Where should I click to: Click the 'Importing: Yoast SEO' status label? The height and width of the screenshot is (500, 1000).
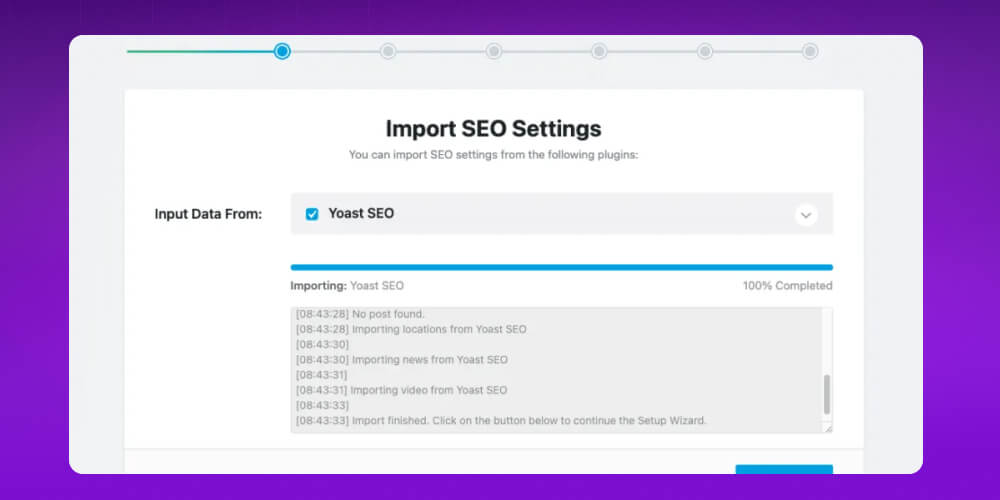pos(347,286)
